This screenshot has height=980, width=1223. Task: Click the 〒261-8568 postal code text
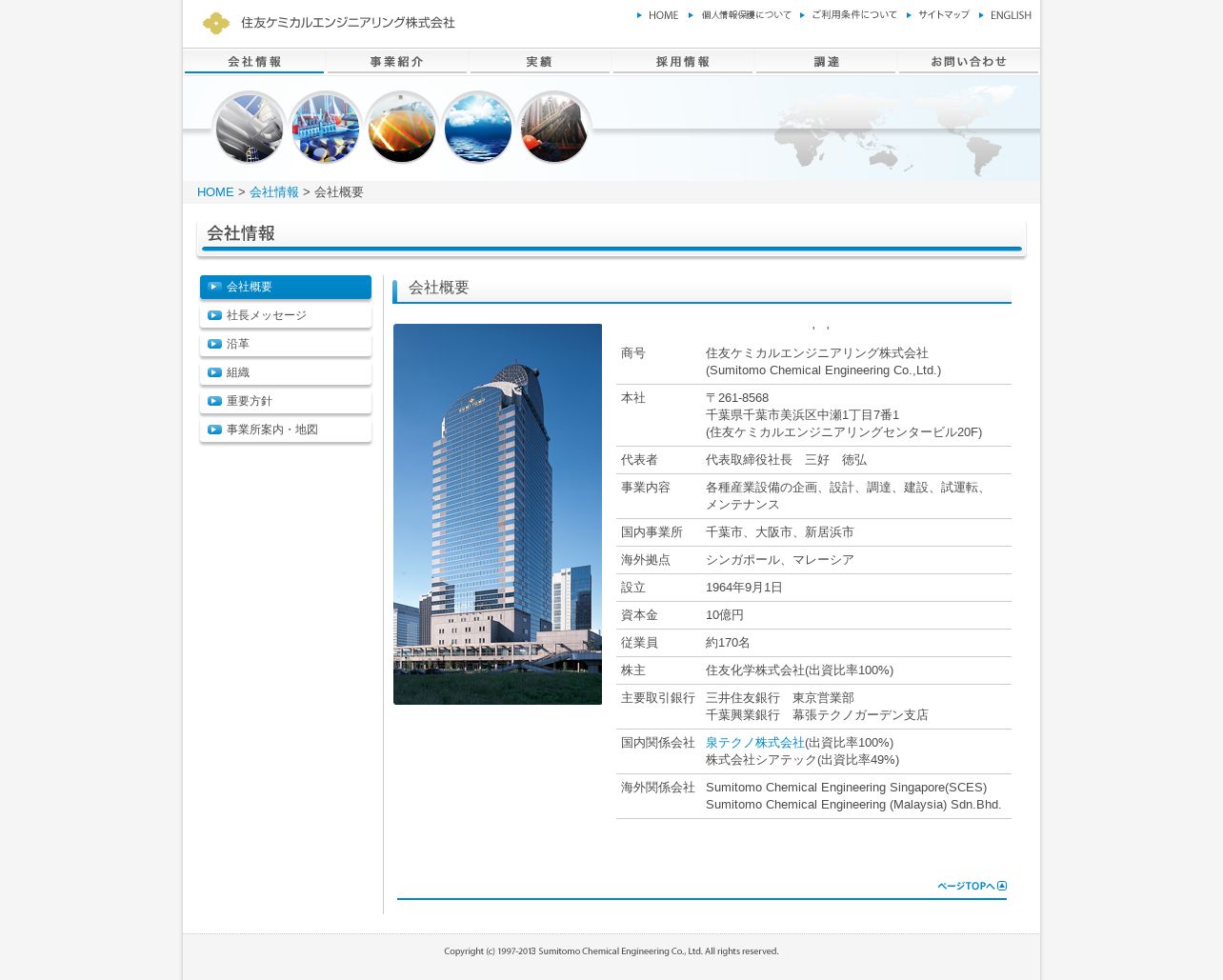pyautogui.click(x=737, y=398)
